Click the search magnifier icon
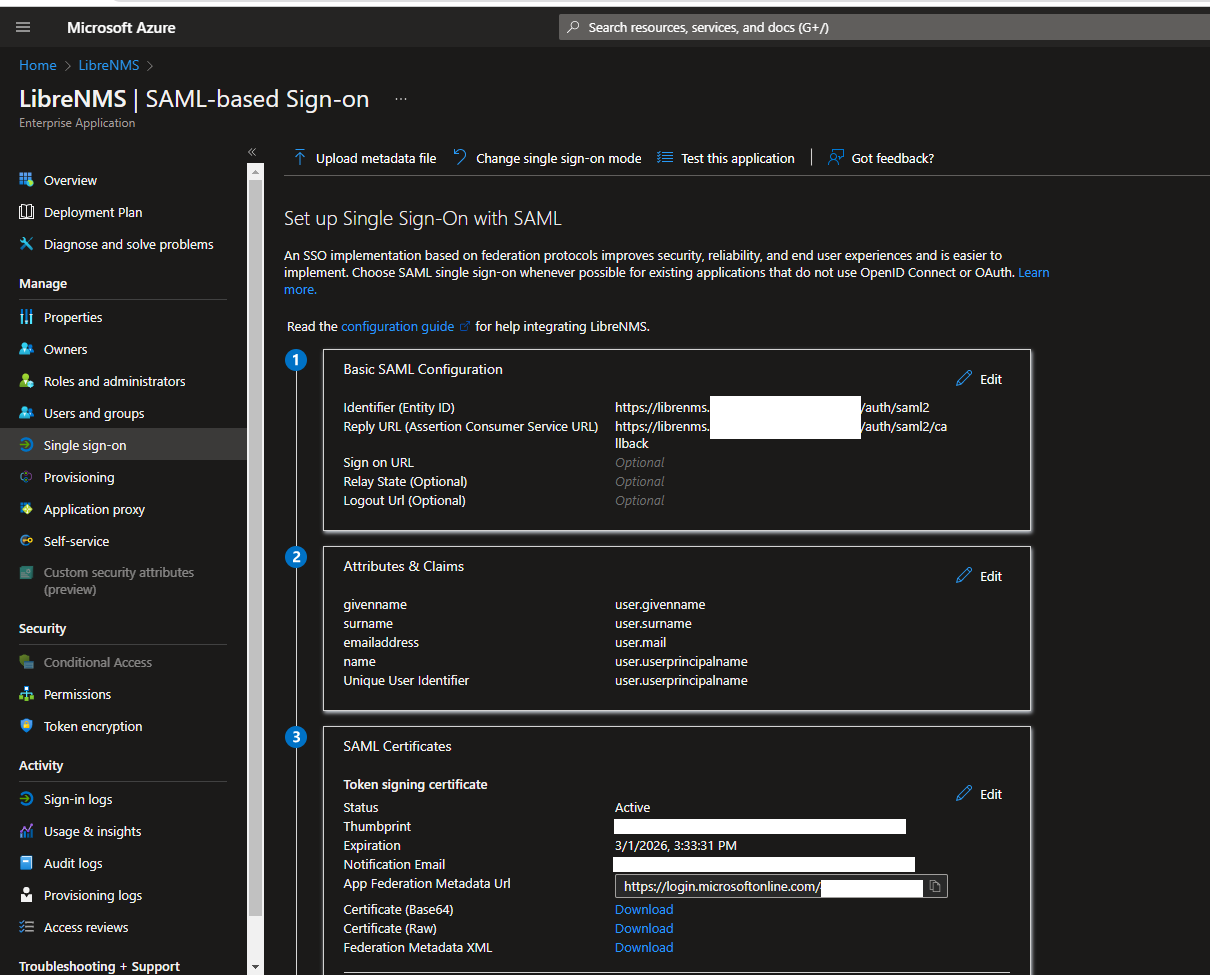 tap(573, 27)
